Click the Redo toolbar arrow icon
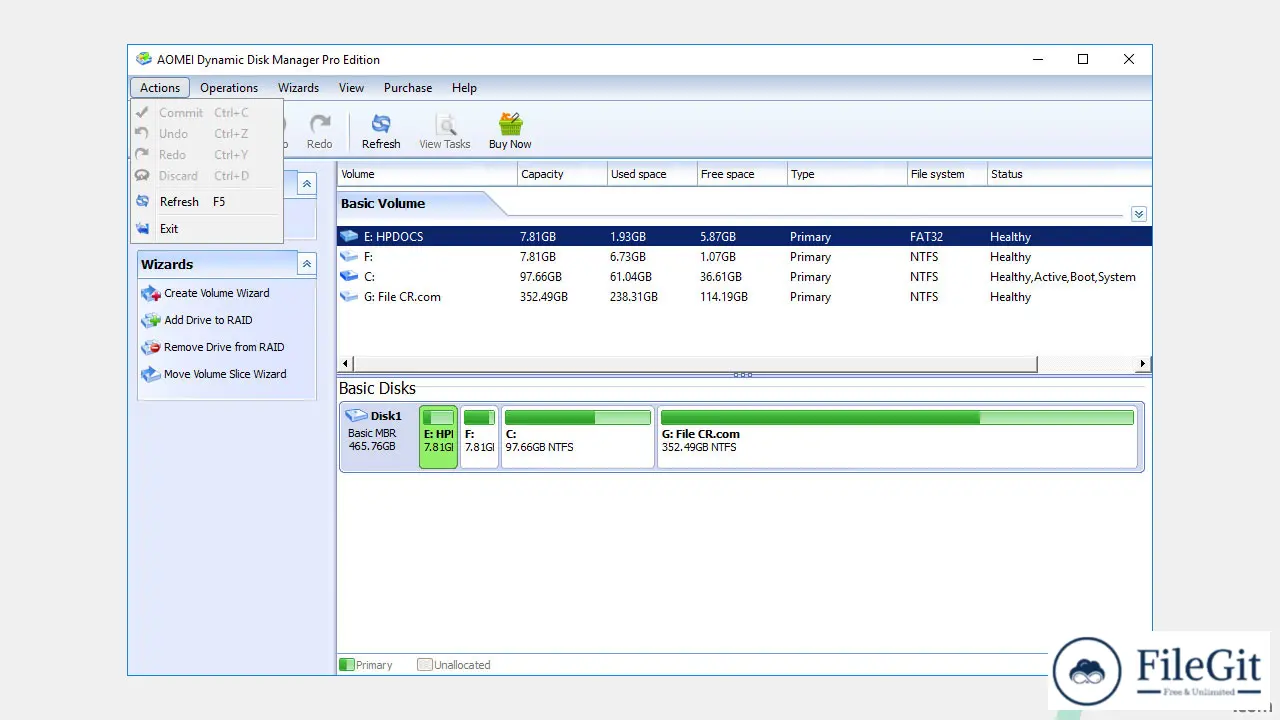This screenshot has height=720, width=1280. (320, 124)
